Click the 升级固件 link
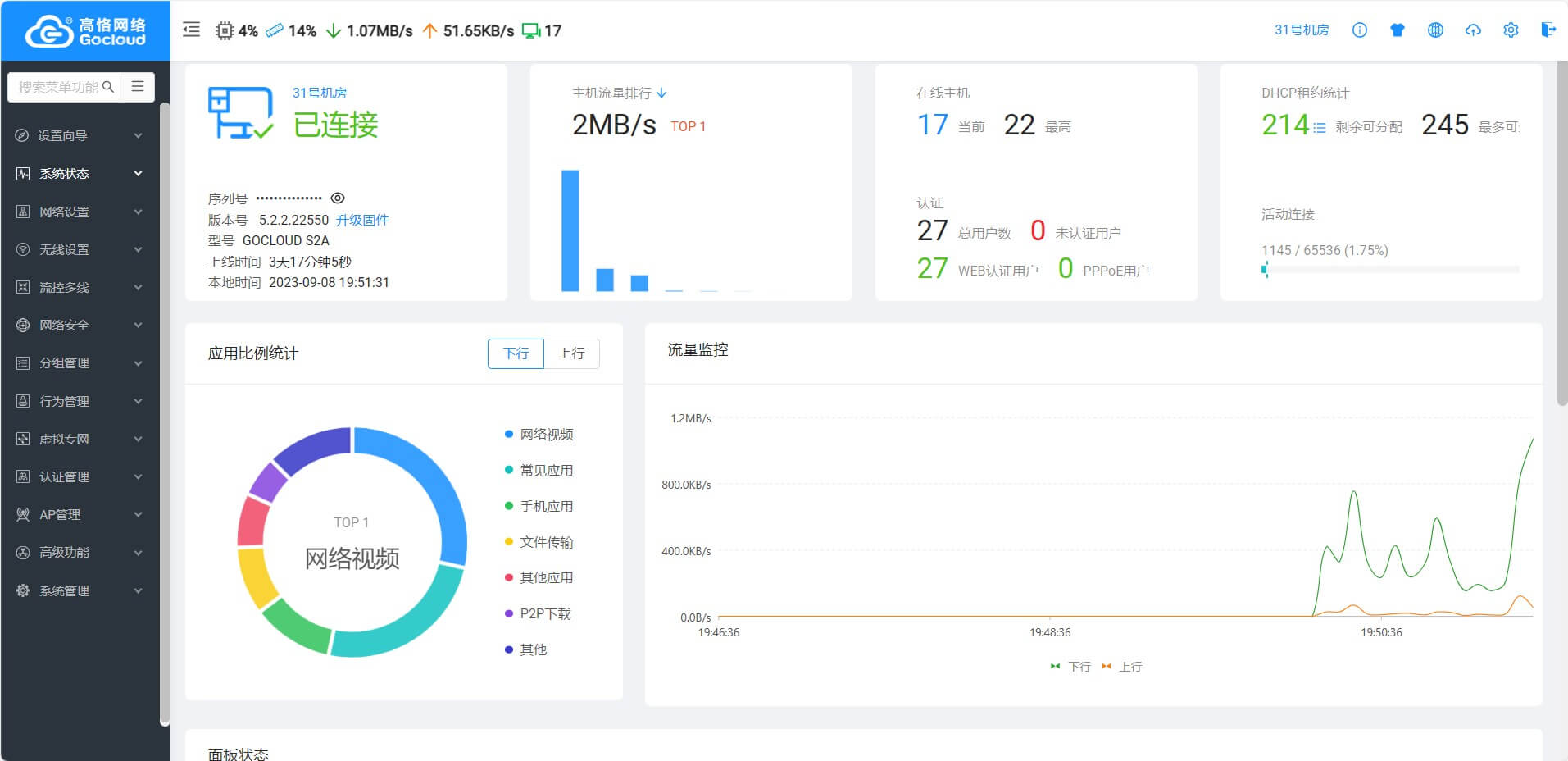This screenshot has height=761, width=1568. pos(362,220)
